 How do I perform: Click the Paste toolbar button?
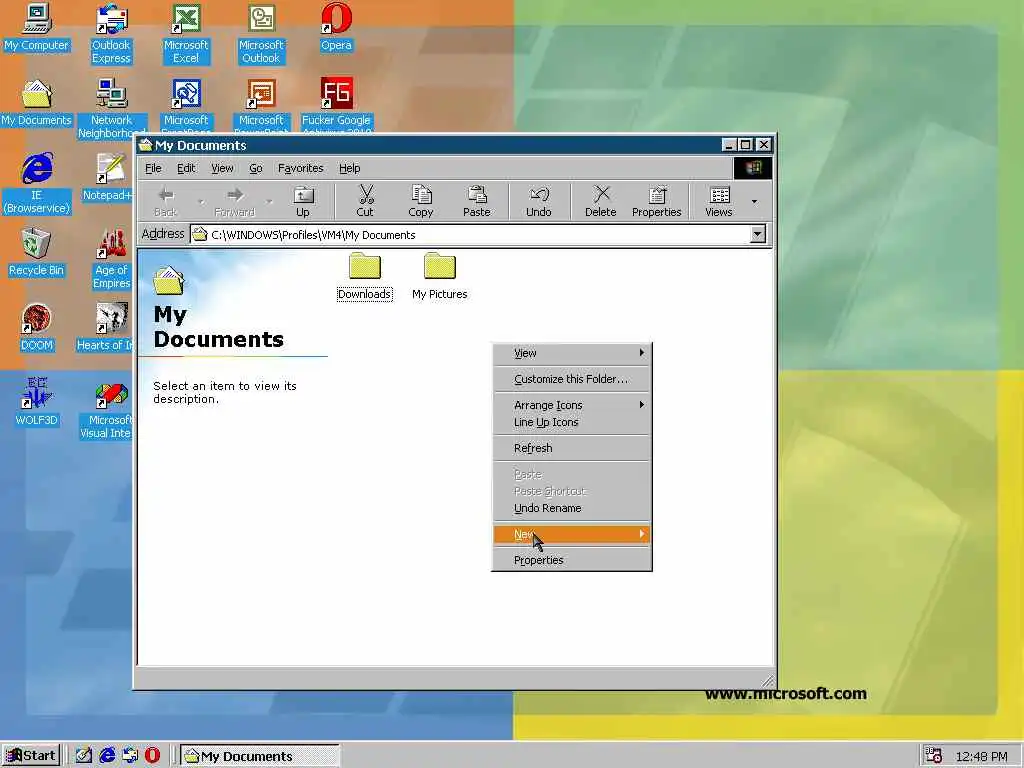(x=477, y=201)
